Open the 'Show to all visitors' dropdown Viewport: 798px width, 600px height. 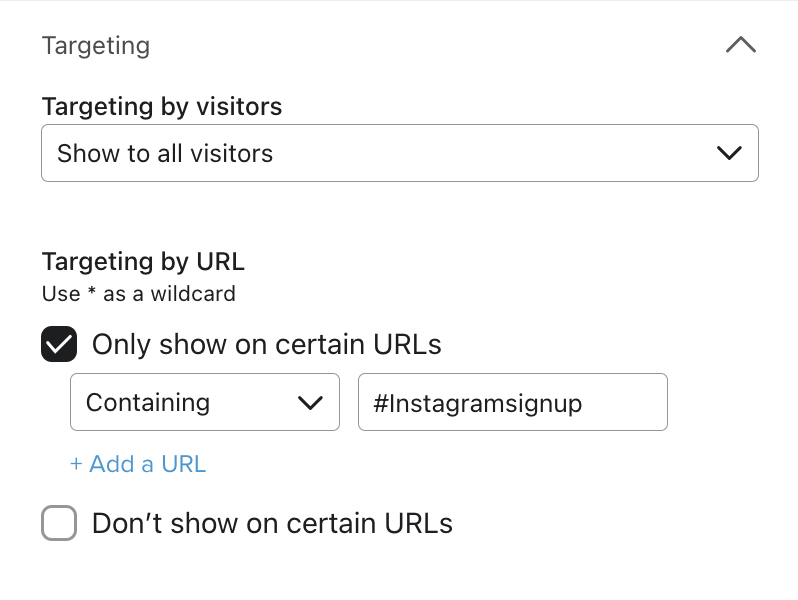point(399,153)
